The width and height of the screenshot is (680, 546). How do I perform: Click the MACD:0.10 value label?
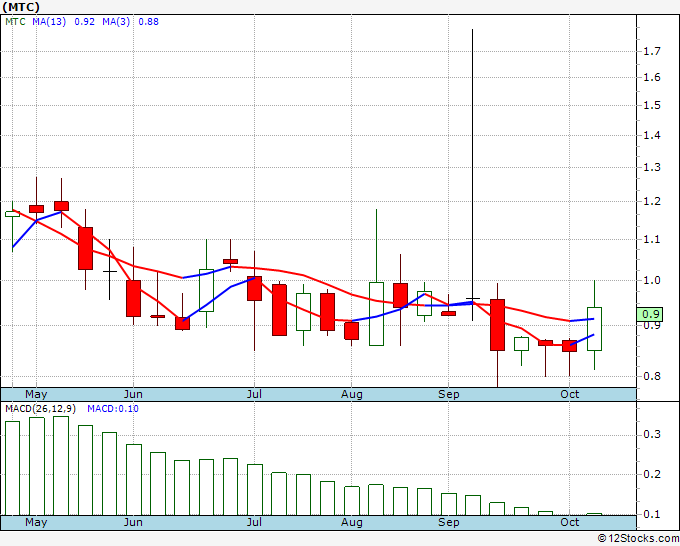[x=112, y=409]
